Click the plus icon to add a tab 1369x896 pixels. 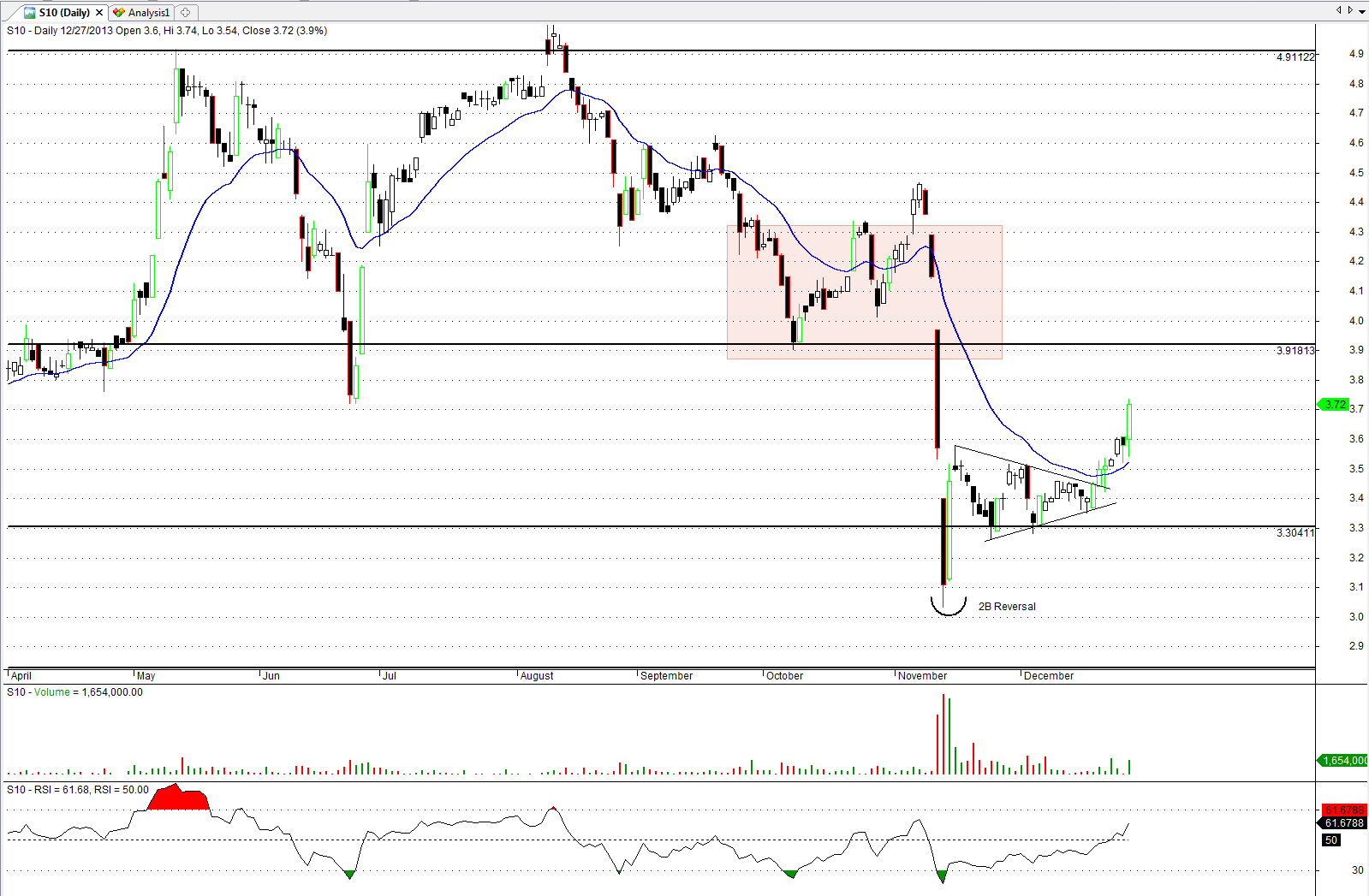[185, 13]
